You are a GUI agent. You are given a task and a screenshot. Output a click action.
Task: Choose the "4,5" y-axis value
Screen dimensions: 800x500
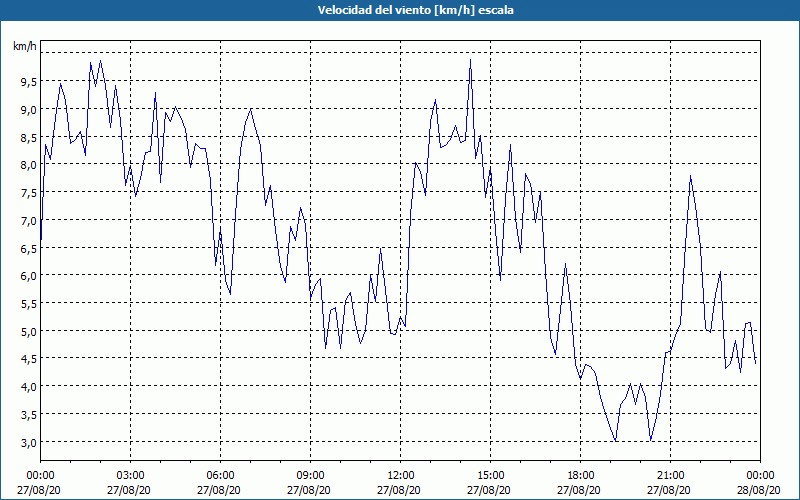coord(29,359)
